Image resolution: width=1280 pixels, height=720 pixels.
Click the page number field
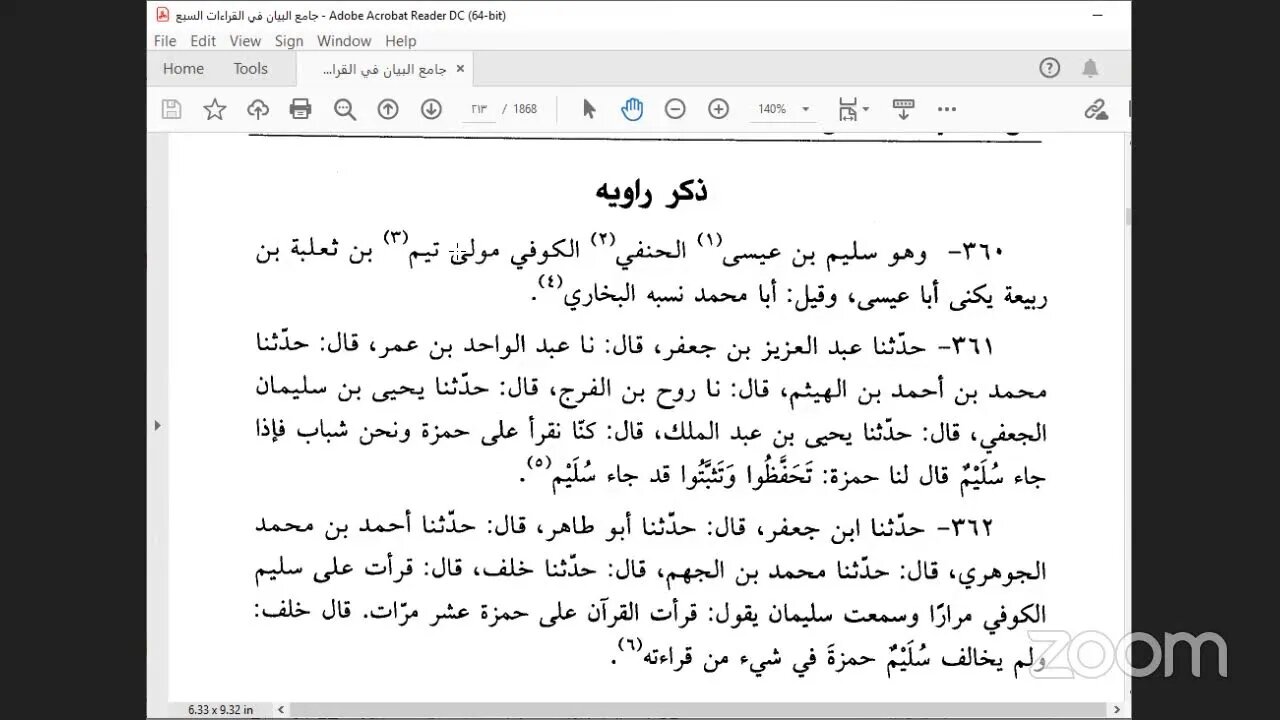click(478, 109)
